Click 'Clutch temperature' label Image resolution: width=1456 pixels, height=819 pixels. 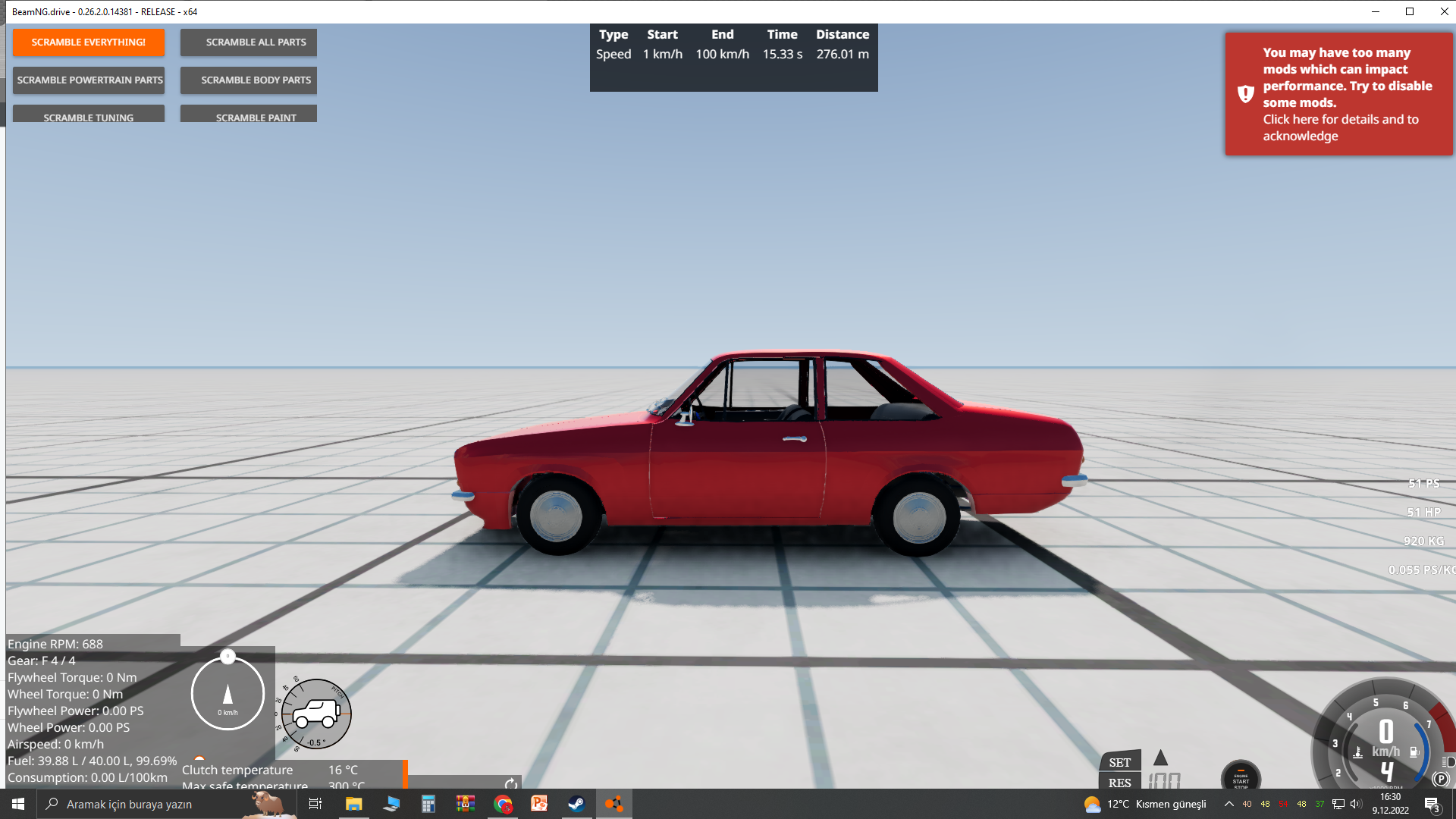tap(237, 770)
